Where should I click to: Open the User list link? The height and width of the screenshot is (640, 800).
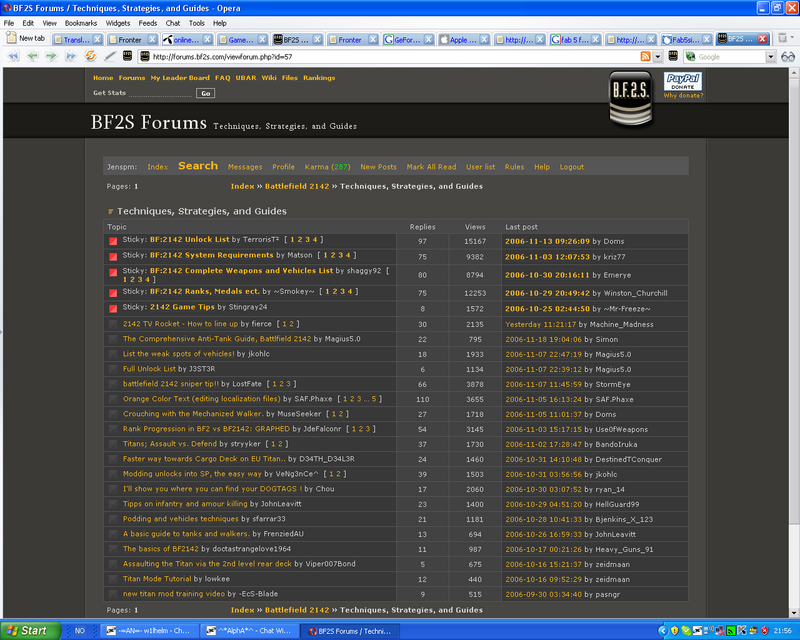[x=480, y=167]
